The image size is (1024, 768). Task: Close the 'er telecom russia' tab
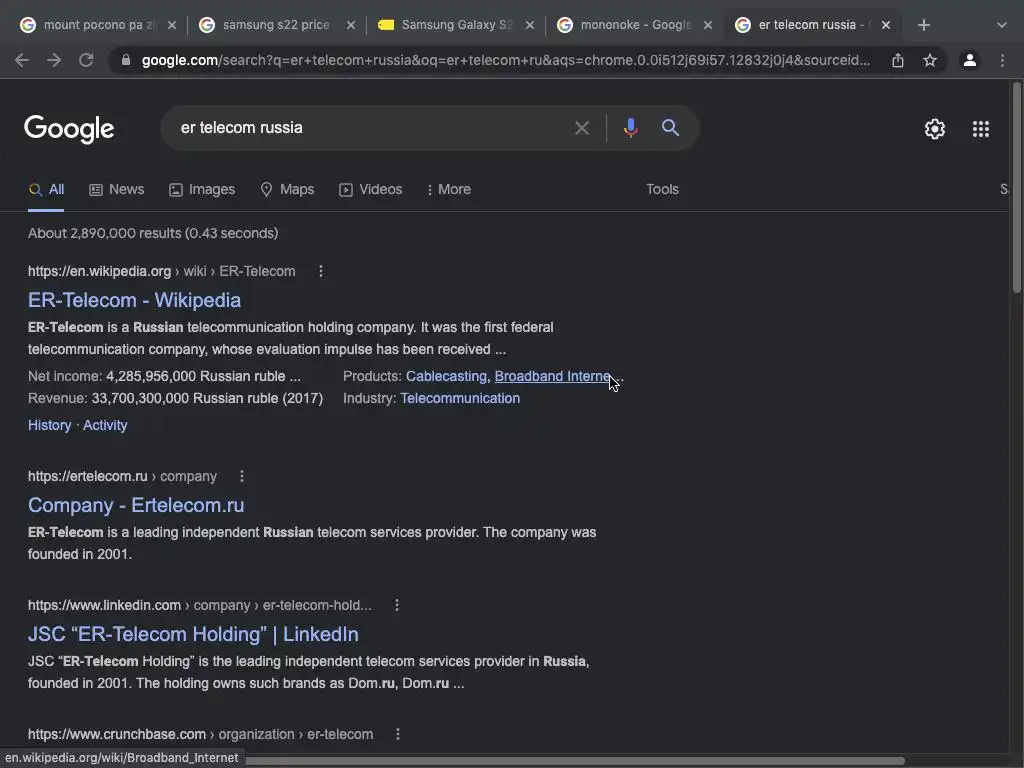tap(886, 25)
